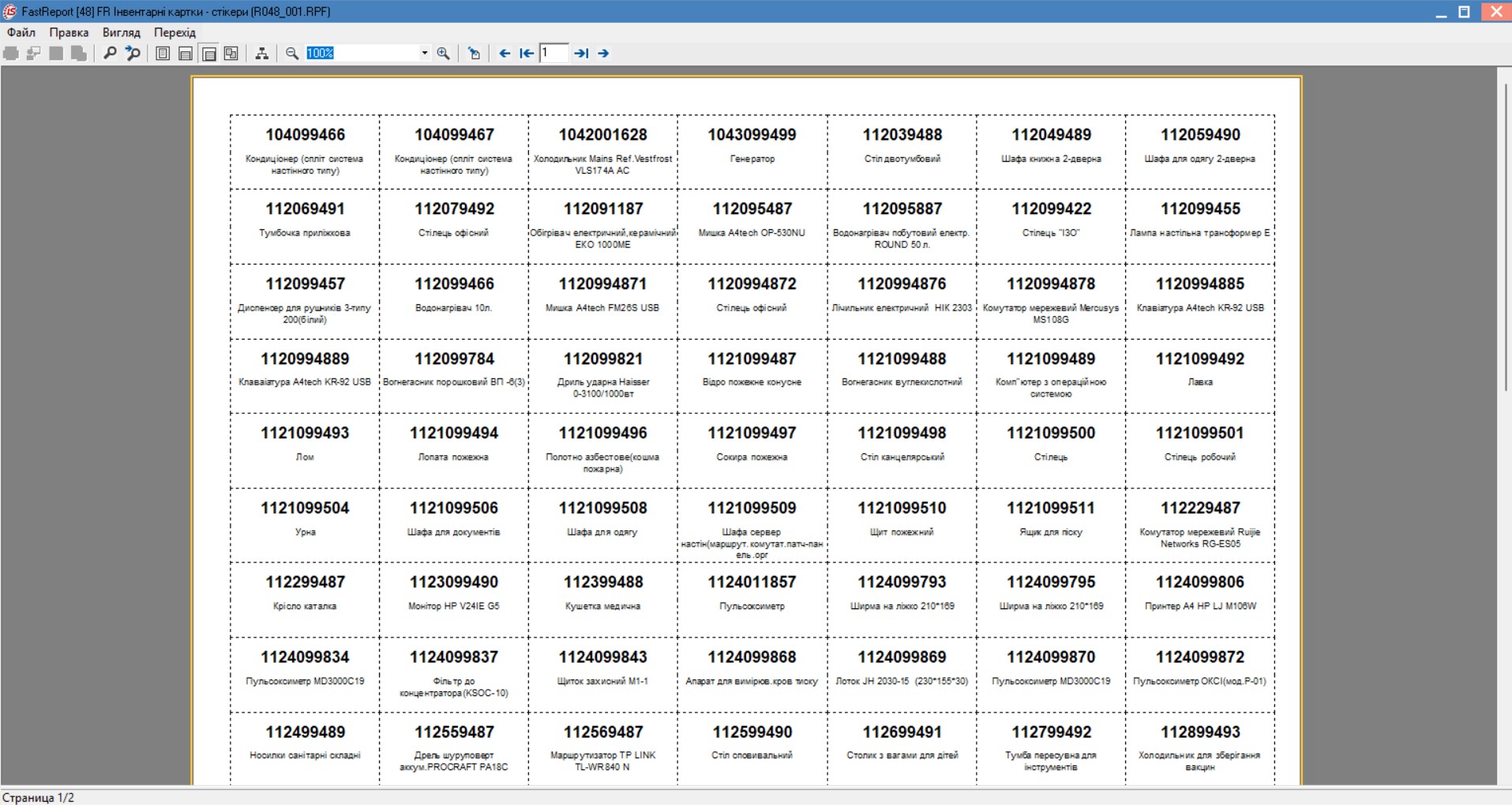Jump to last page arrow

click(x=581, y=53)
